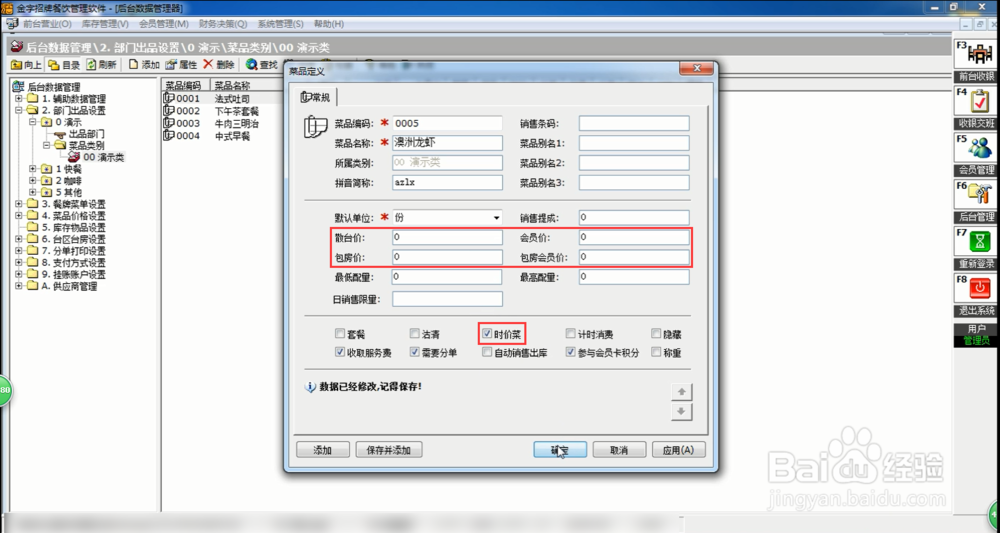Enable the 计时消费 checkbox
The image size is (1000, 533).
(x=571, y=333)
